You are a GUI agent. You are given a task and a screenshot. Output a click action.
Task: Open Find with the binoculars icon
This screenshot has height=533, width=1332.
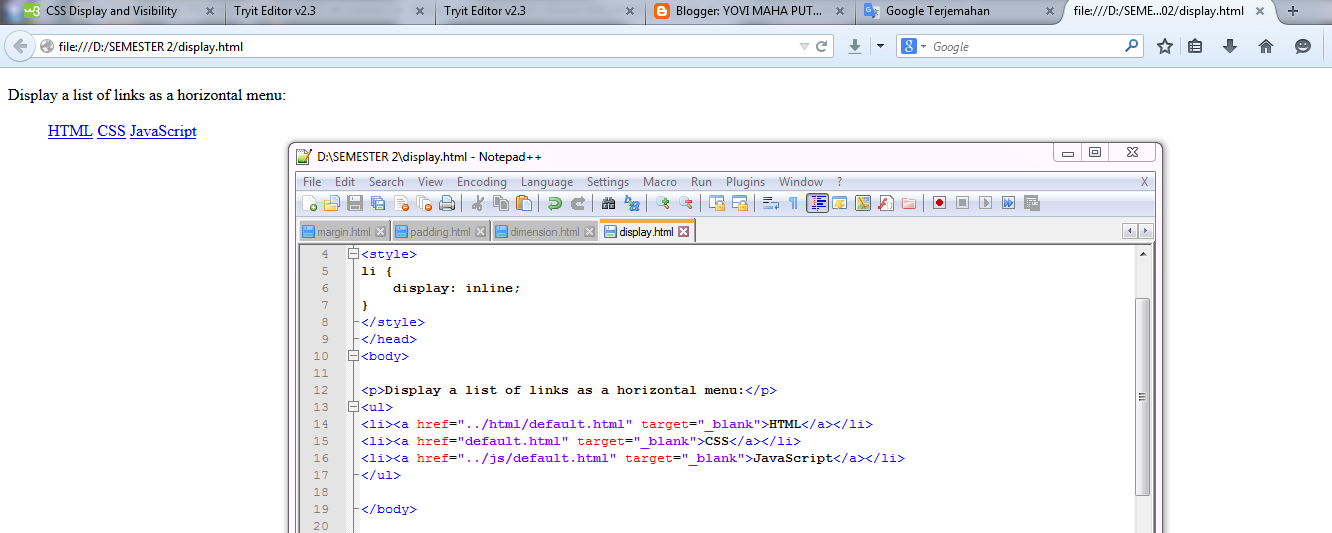pos(609,203)
